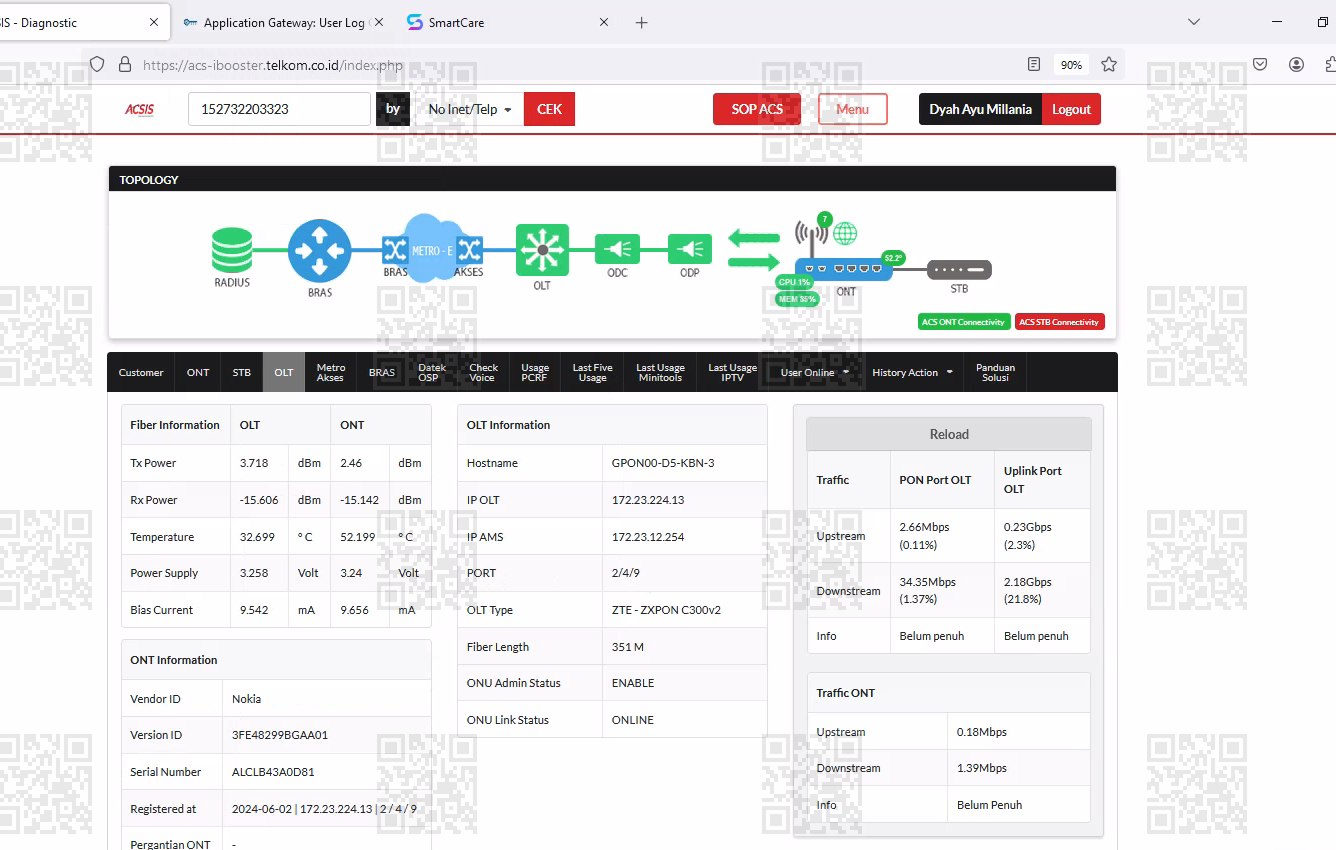The width and height of the screenshot is (1336, 850).
Task: Click the OLT Type ZTE - ZXPON C300v2
Action: point(666,610)
